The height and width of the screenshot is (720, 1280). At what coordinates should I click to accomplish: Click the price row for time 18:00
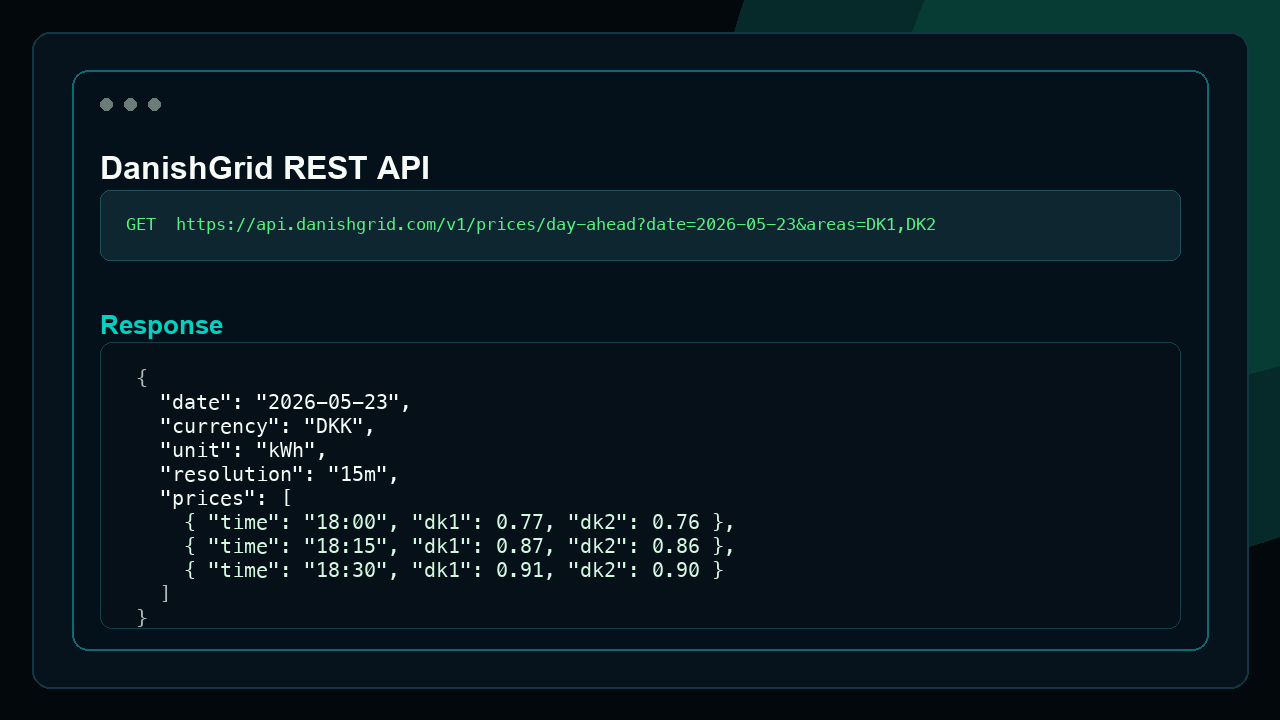tap(460, 522)
